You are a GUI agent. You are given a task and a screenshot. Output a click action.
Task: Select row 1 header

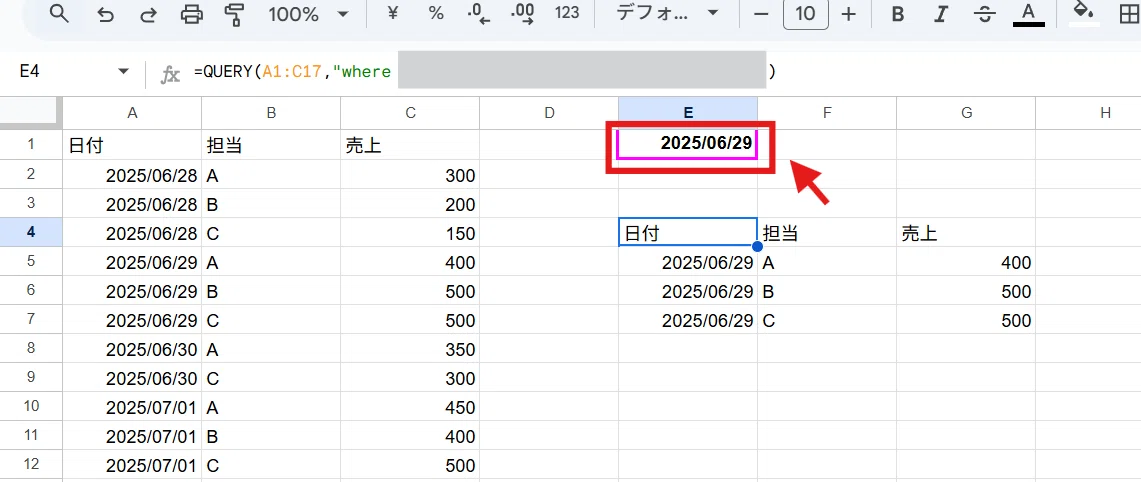coord(31,144)
